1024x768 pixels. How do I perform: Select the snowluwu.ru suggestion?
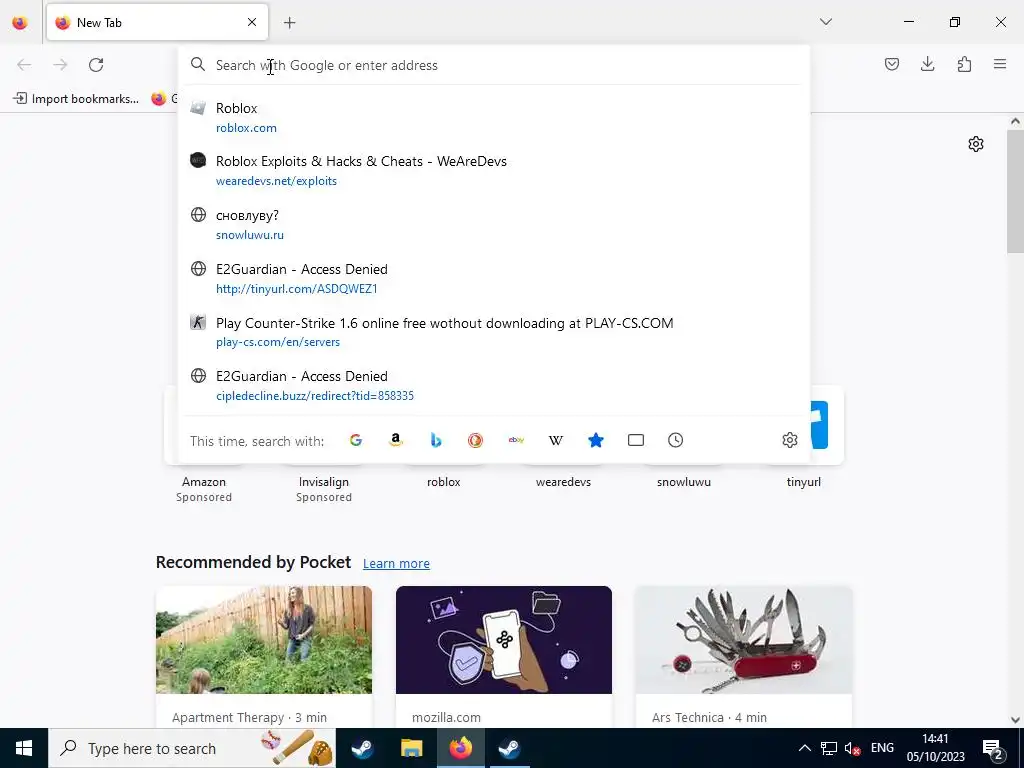click(494, 225)
